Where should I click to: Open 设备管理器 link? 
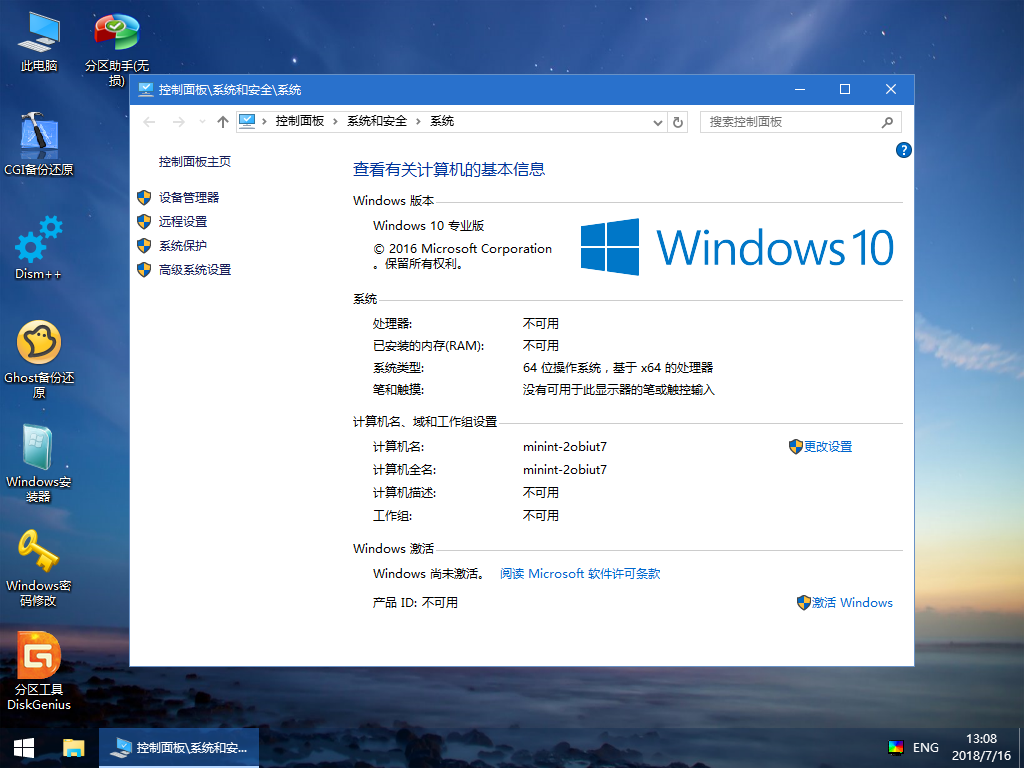[189, 198]
